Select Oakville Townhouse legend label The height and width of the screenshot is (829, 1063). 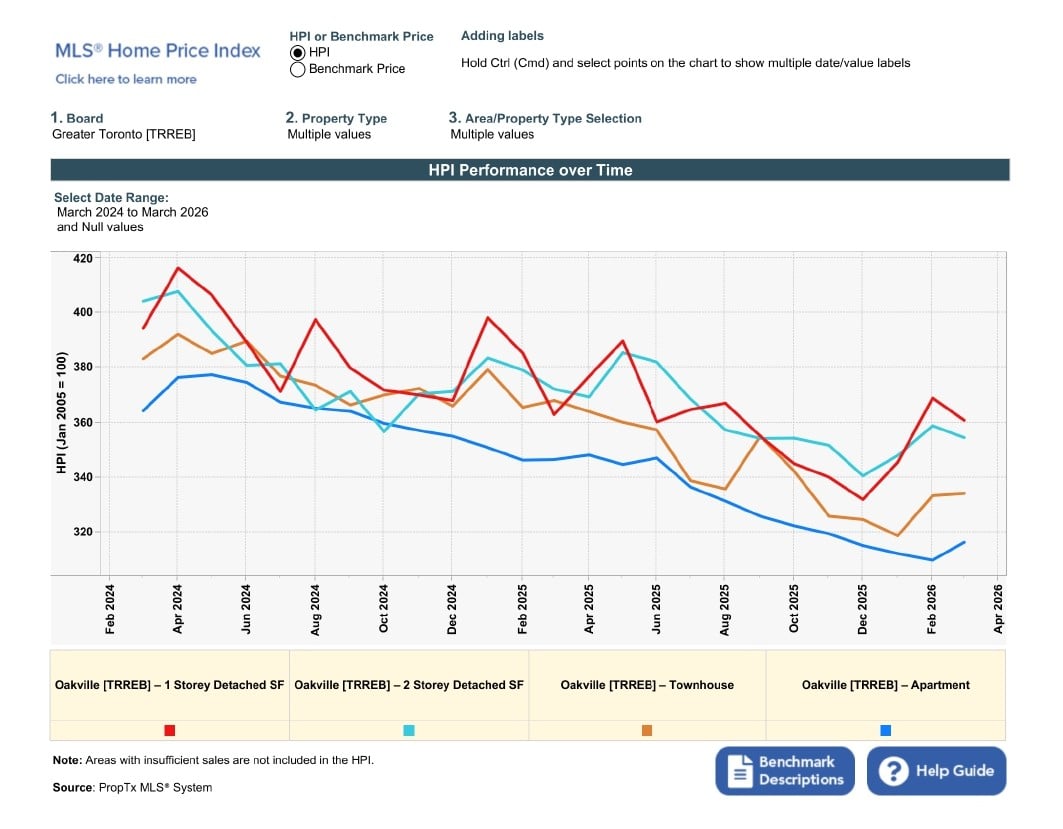tap(647, 685)
